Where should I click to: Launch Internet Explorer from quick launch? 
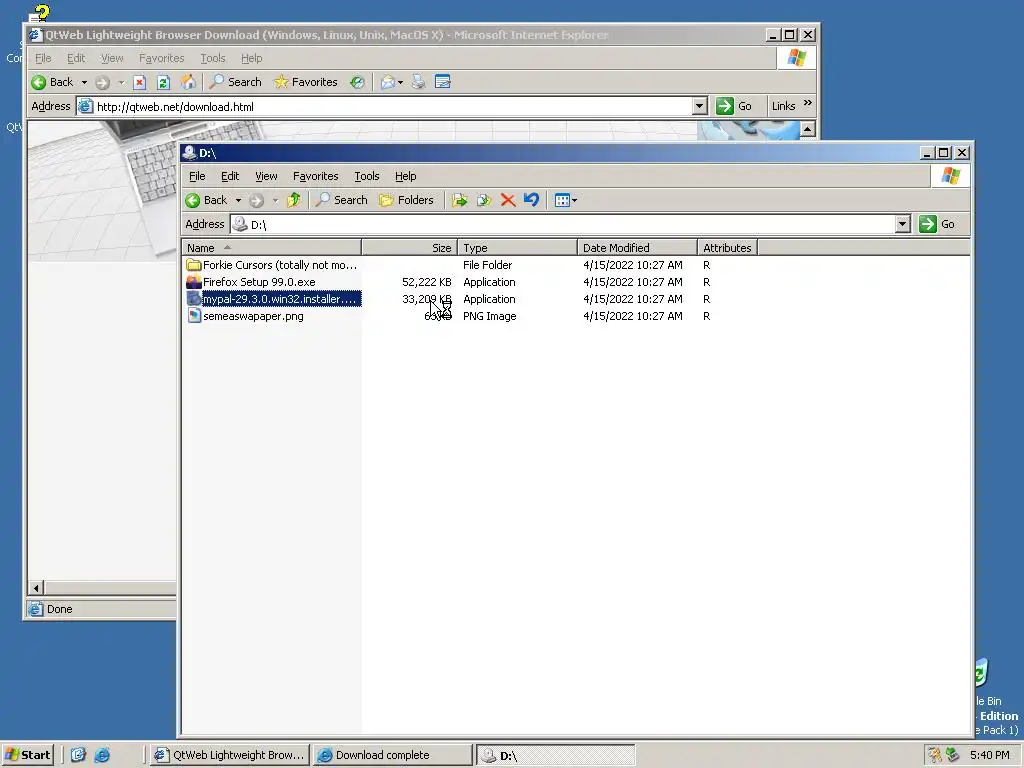(102, 755)
